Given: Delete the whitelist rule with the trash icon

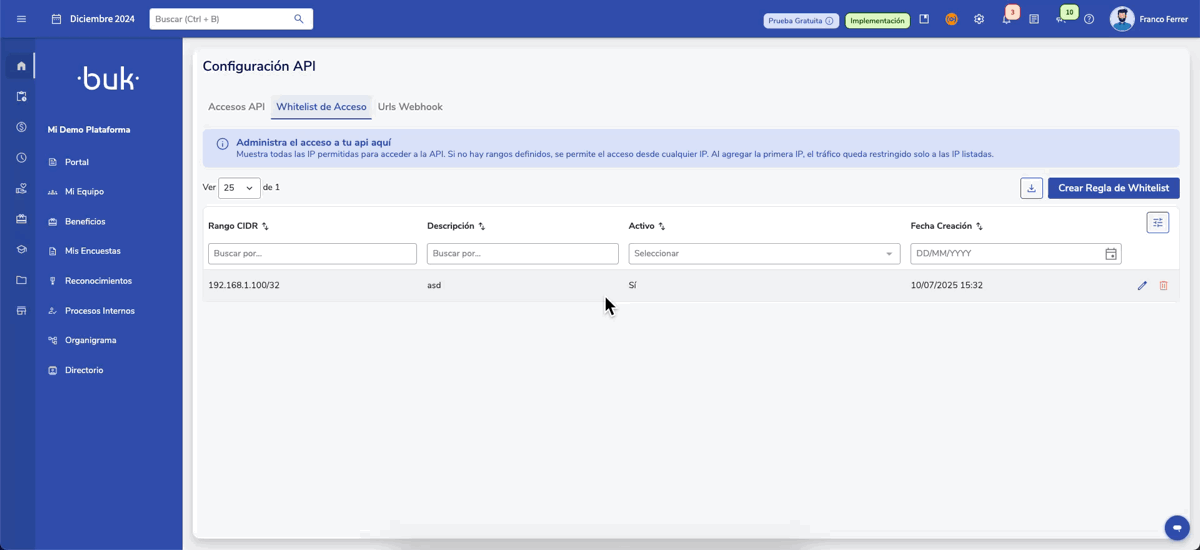Looking at the screenshot, I should (x=1163, y=286).
